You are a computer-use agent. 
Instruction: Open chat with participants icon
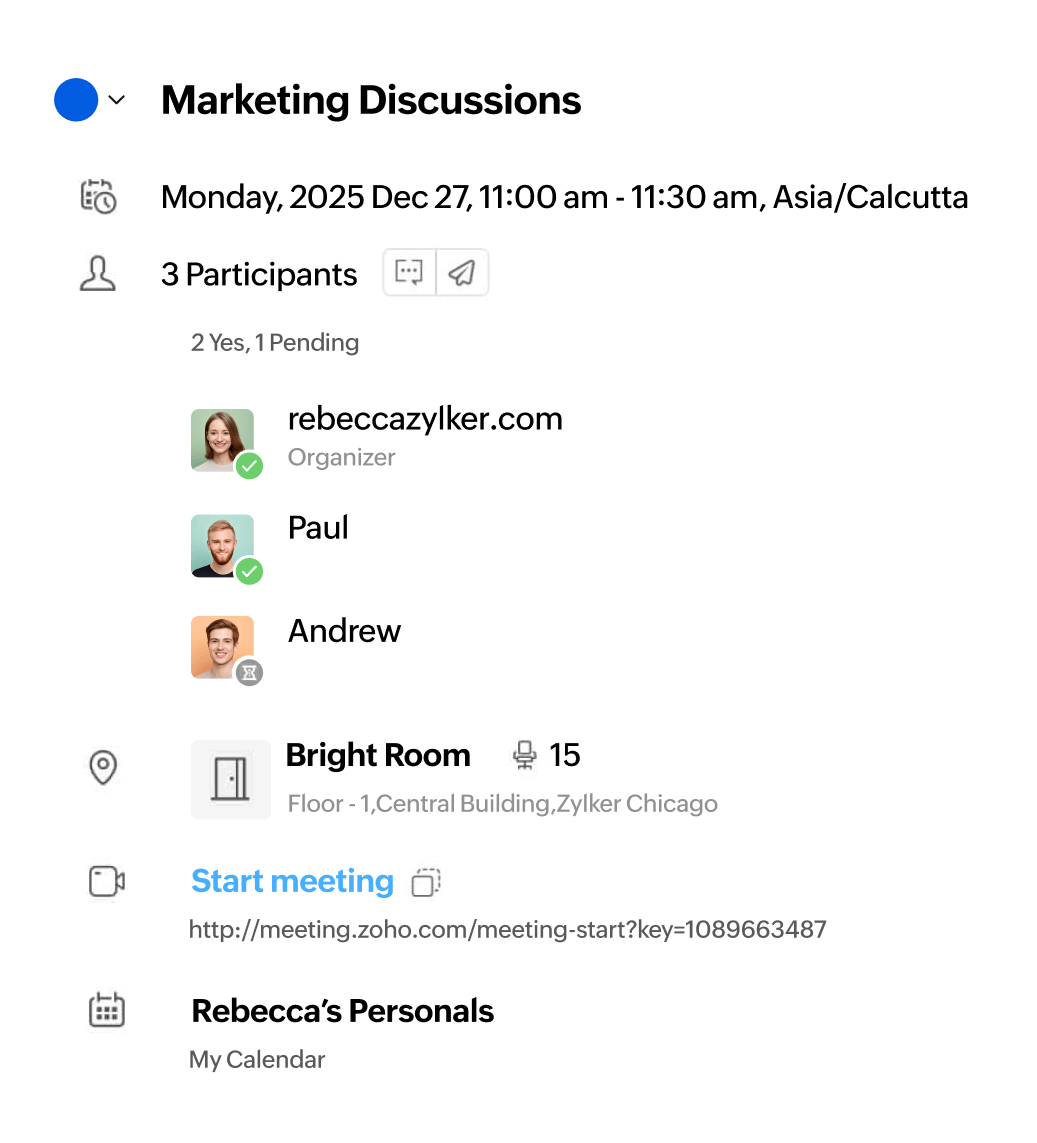(x=410, y=273)
